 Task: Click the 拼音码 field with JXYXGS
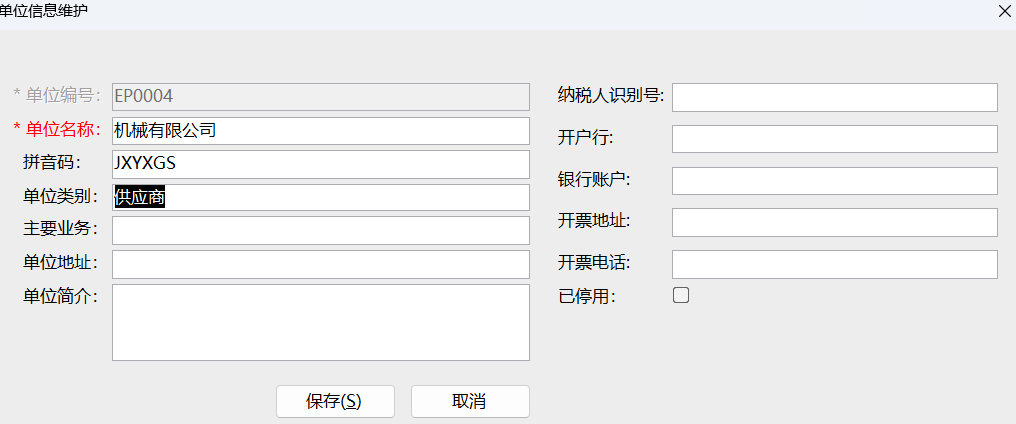[321, 164]
